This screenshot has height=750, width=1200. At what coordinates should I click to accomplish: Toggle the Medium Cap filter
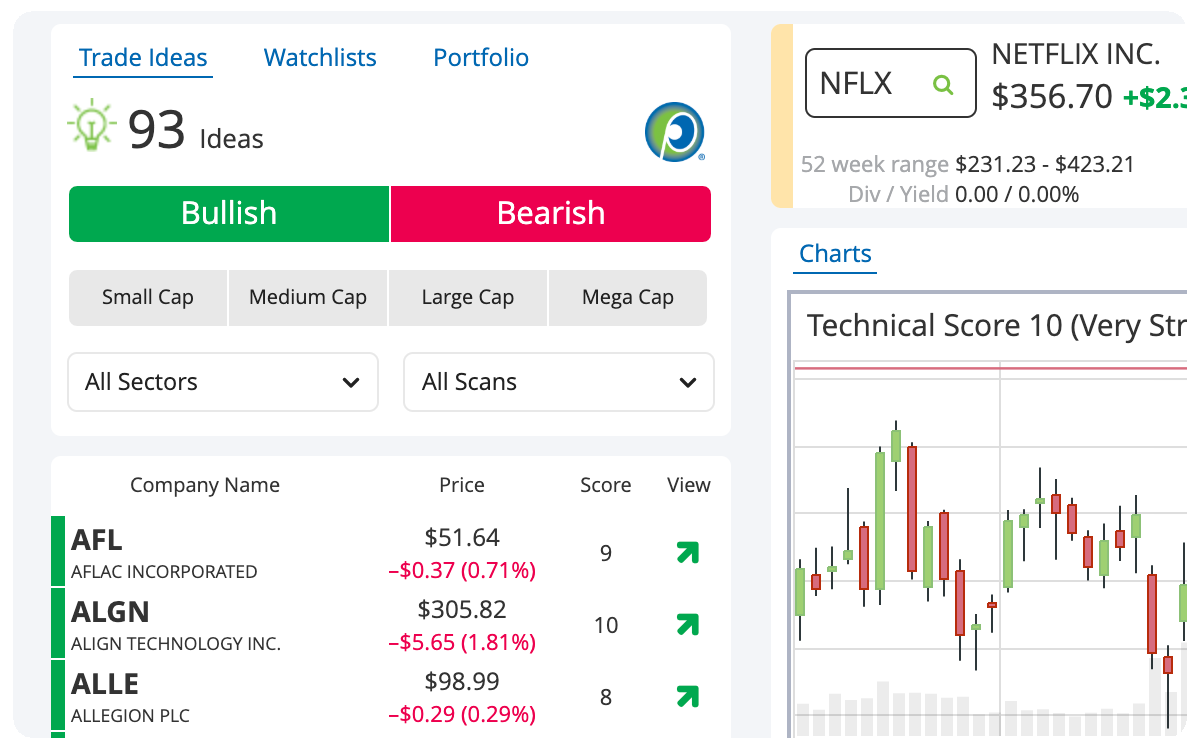308,298
